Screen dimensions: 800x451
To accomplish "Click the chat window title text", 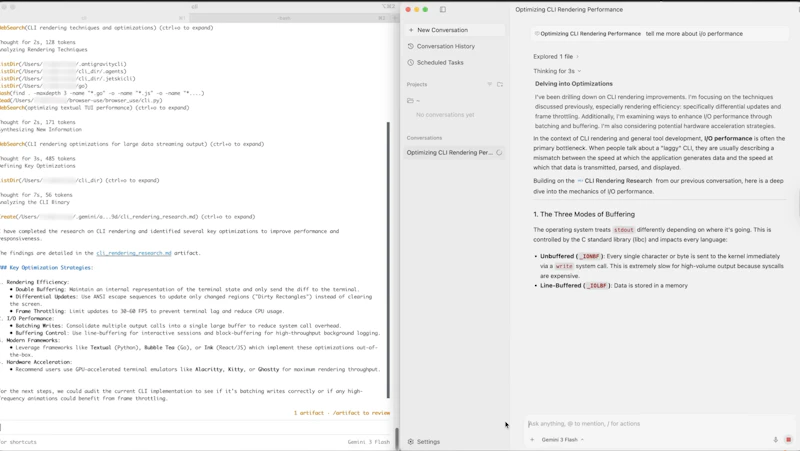I will click(569, 10).
